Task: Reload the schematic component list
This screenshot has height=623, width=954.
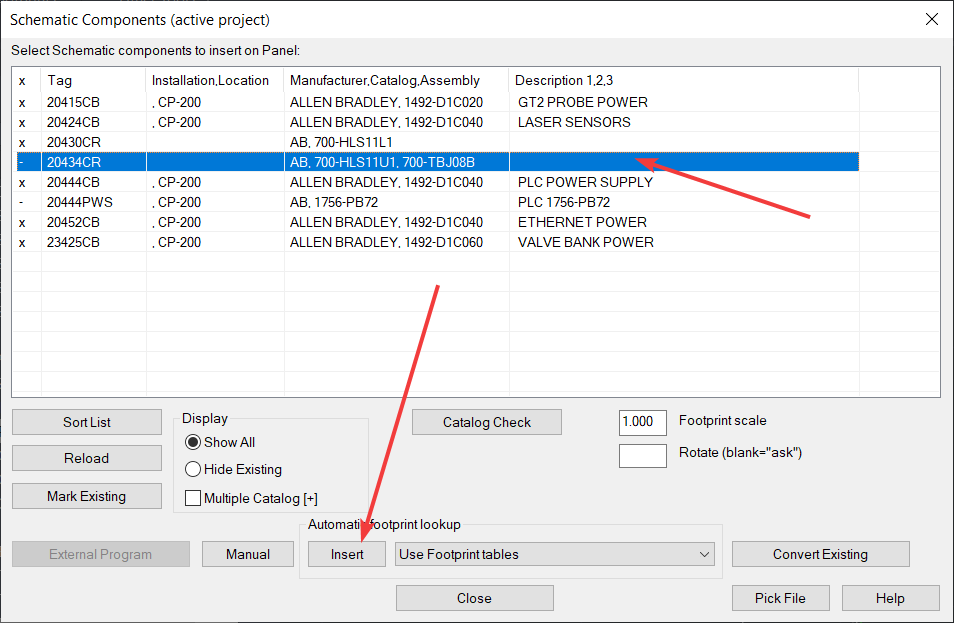Action: point(87,458)
